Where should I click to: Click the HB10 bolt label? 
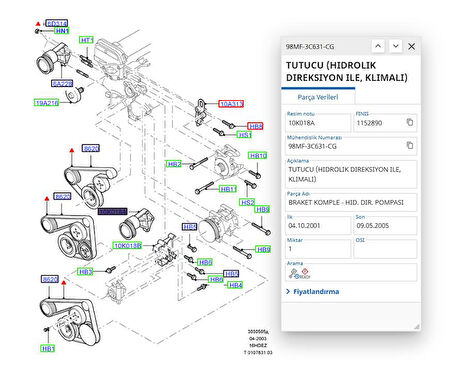258,156
